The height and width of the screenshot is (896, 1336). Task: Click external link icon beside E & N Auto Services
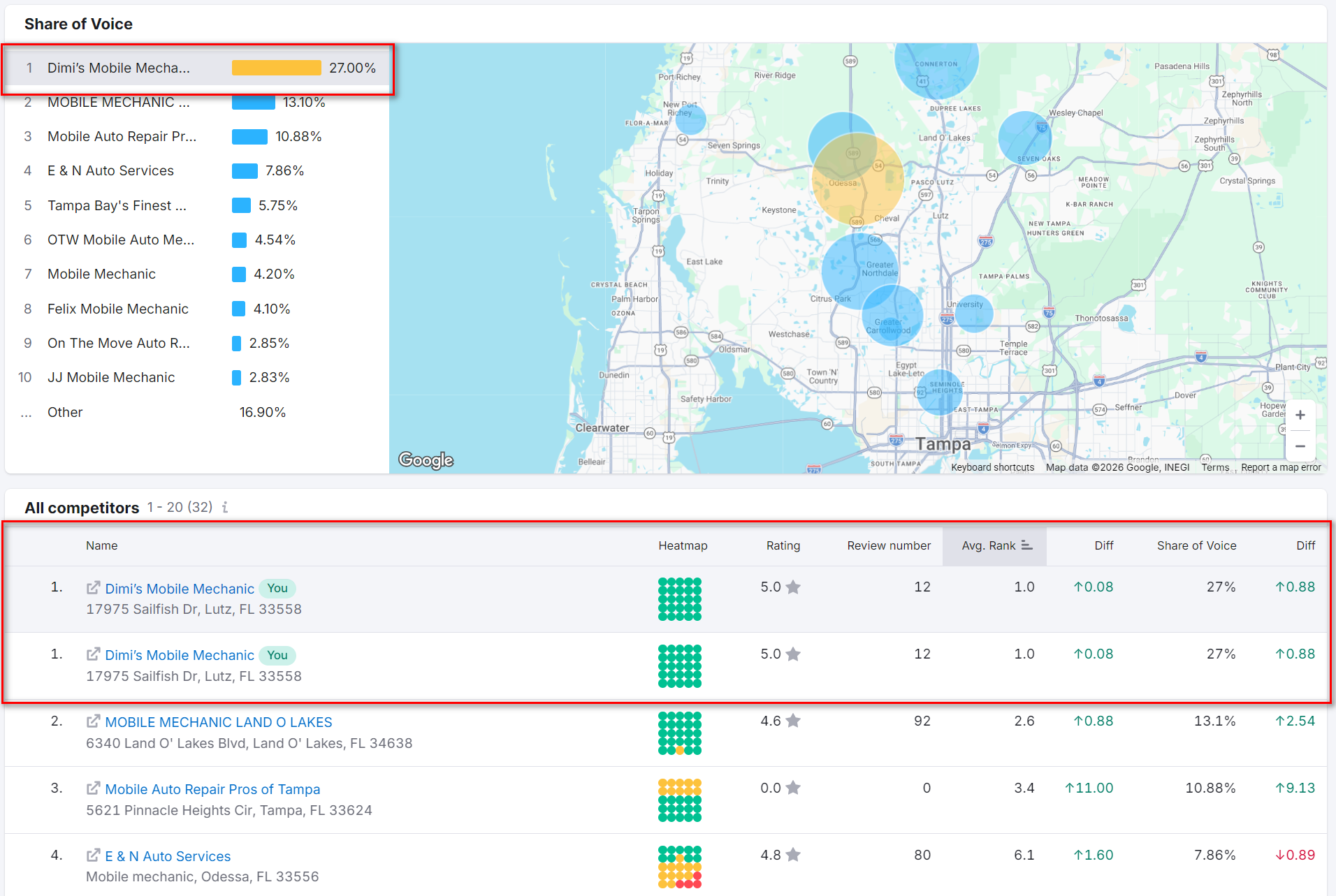click(x=93, y=855)
